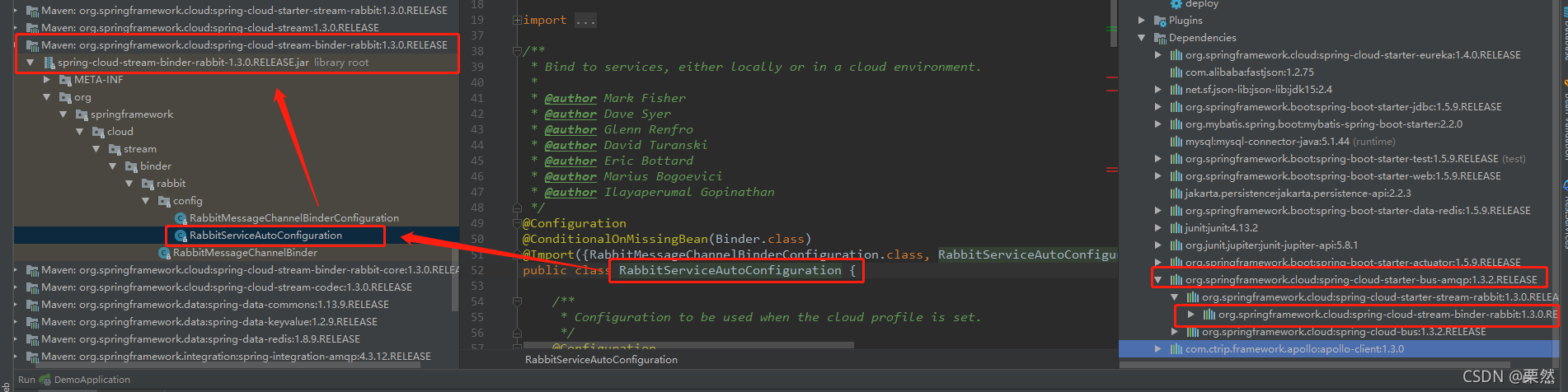Click the jar icon of library root
The height and width of the screenshot is (392, 1568).
pyautogui.click(x=49, y=63)
